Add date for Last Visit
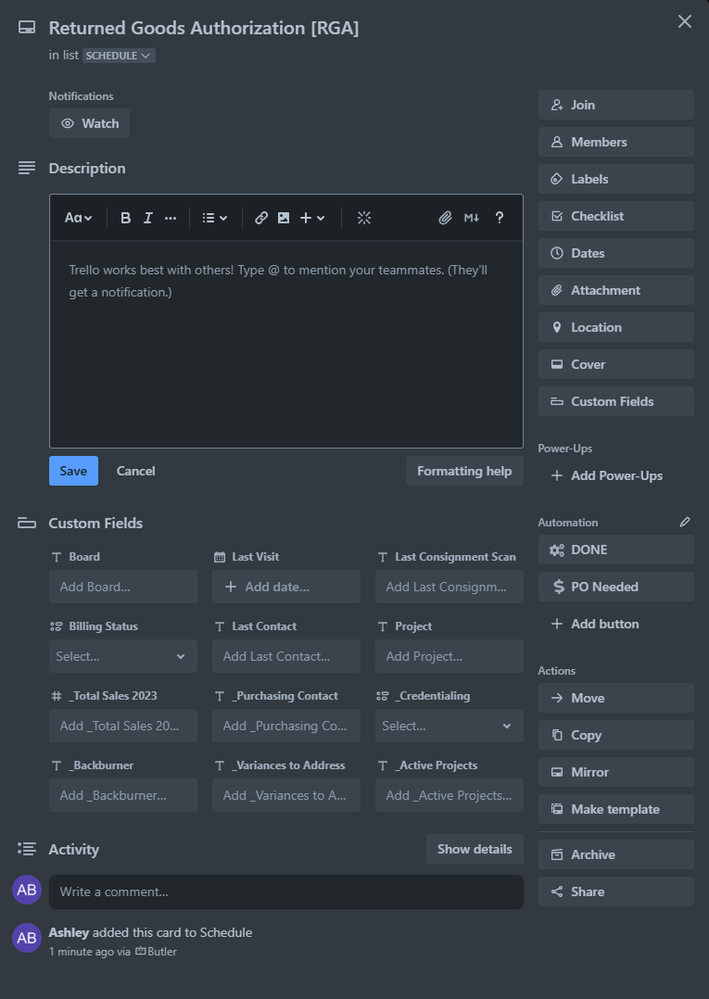Screen dimensions: 709x999 (x=286, y=587)
